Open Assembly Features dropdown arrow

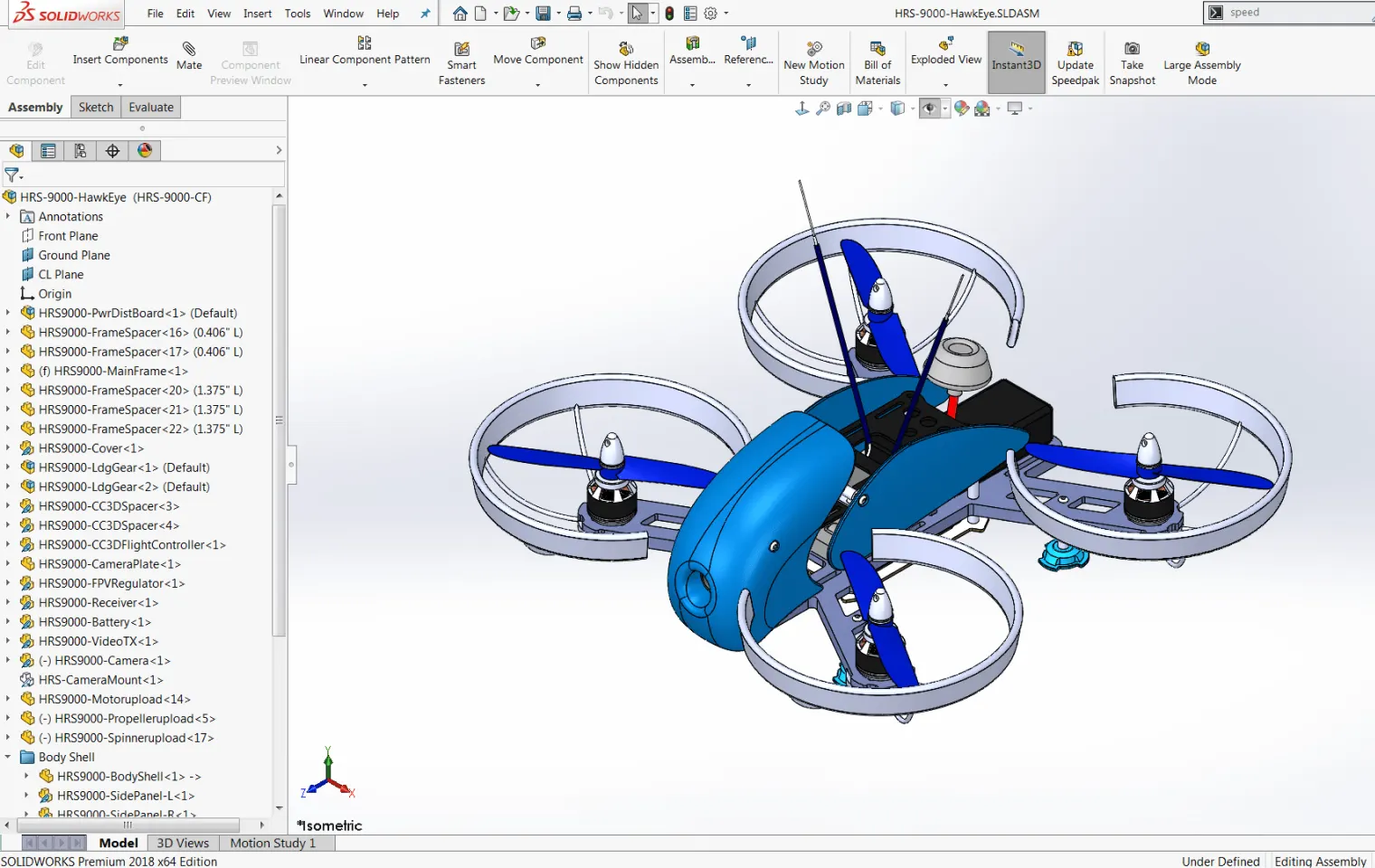click(693, 85)
